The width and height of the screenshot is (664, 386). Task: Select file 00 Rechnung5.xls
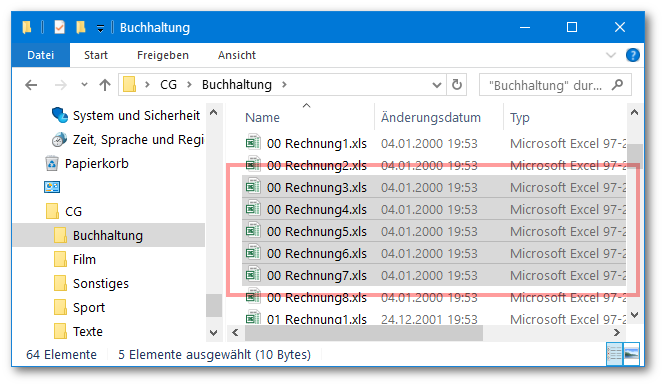pyautogui.click(x=317, y=232)
